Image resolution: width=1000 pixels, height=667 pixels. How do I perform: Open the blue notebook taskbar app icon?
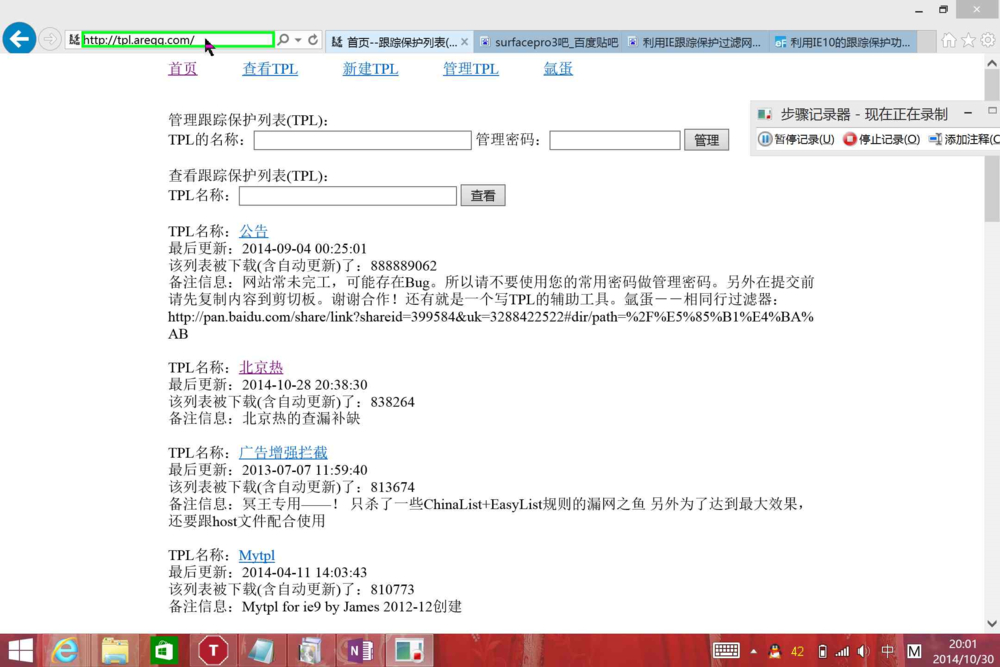(x=261, y=650)
